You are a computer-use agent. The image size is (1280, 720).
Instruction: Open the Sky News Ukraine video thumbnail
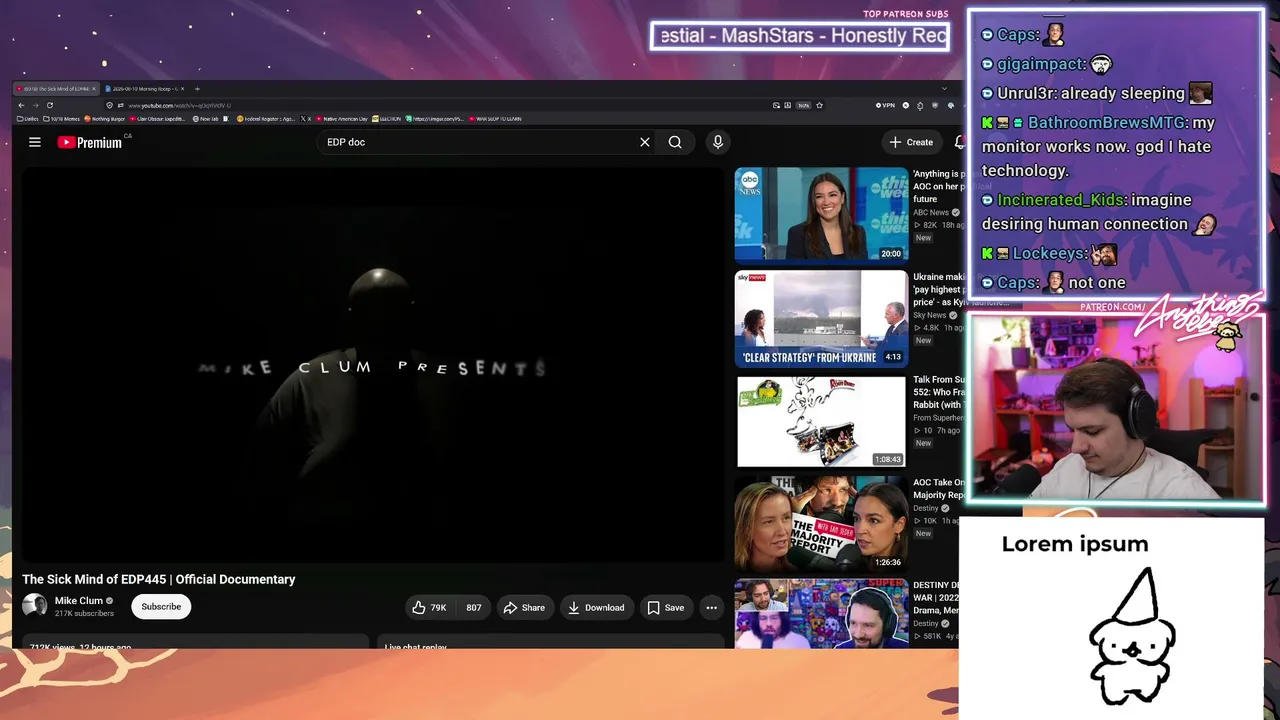point(821,318)
